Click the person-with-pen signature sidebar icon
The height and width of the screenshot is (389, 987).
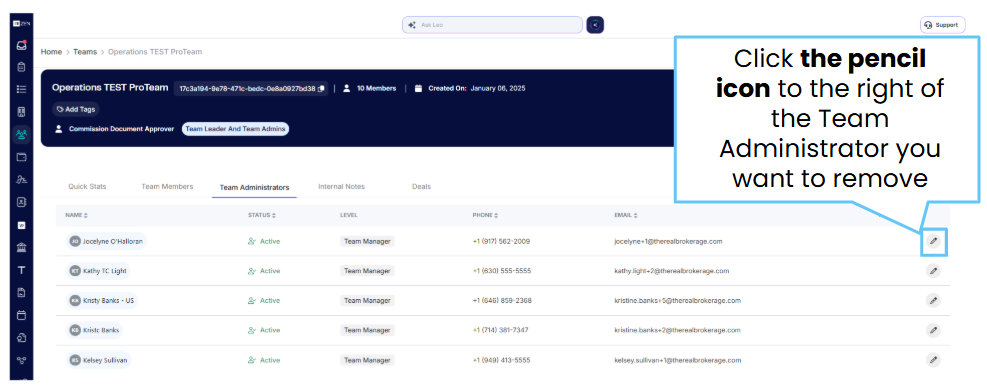point(21,180)
